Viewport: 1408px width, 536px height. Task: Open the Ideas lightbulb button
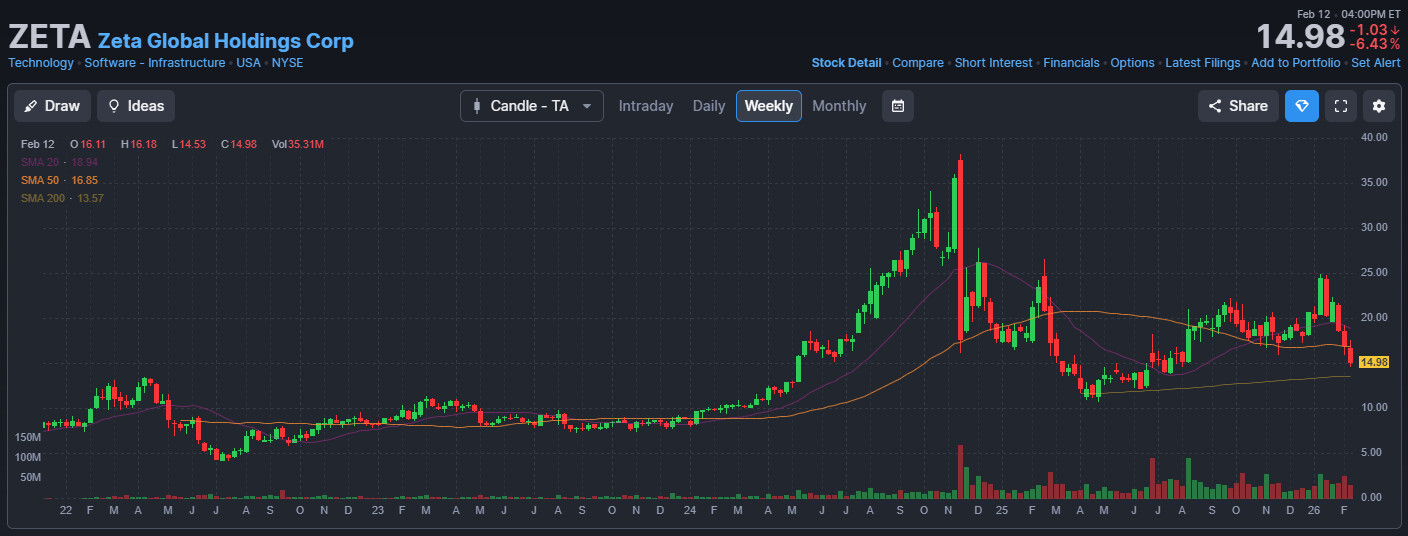click(x=136, y=106)
